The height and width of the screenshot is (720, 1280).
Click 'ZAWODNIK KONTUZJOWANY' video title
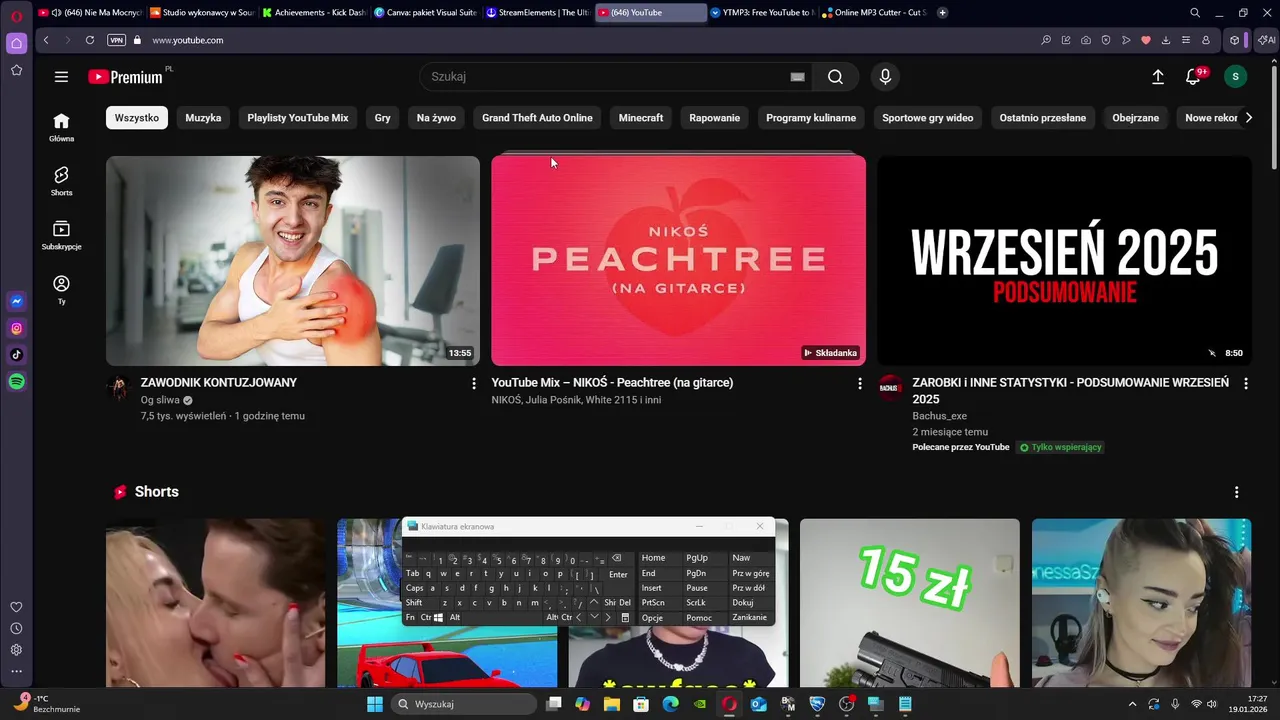219,382
